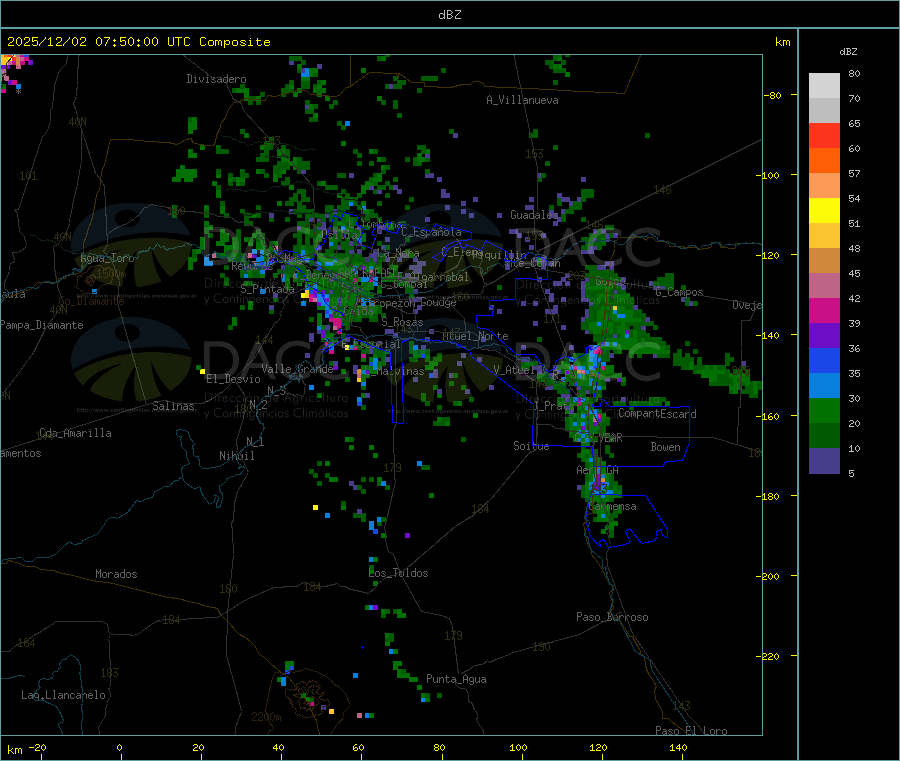The image size is (900, 761).
Task: Click the red 60–65 dBZ legend swatch
Action: coord(824,135)
